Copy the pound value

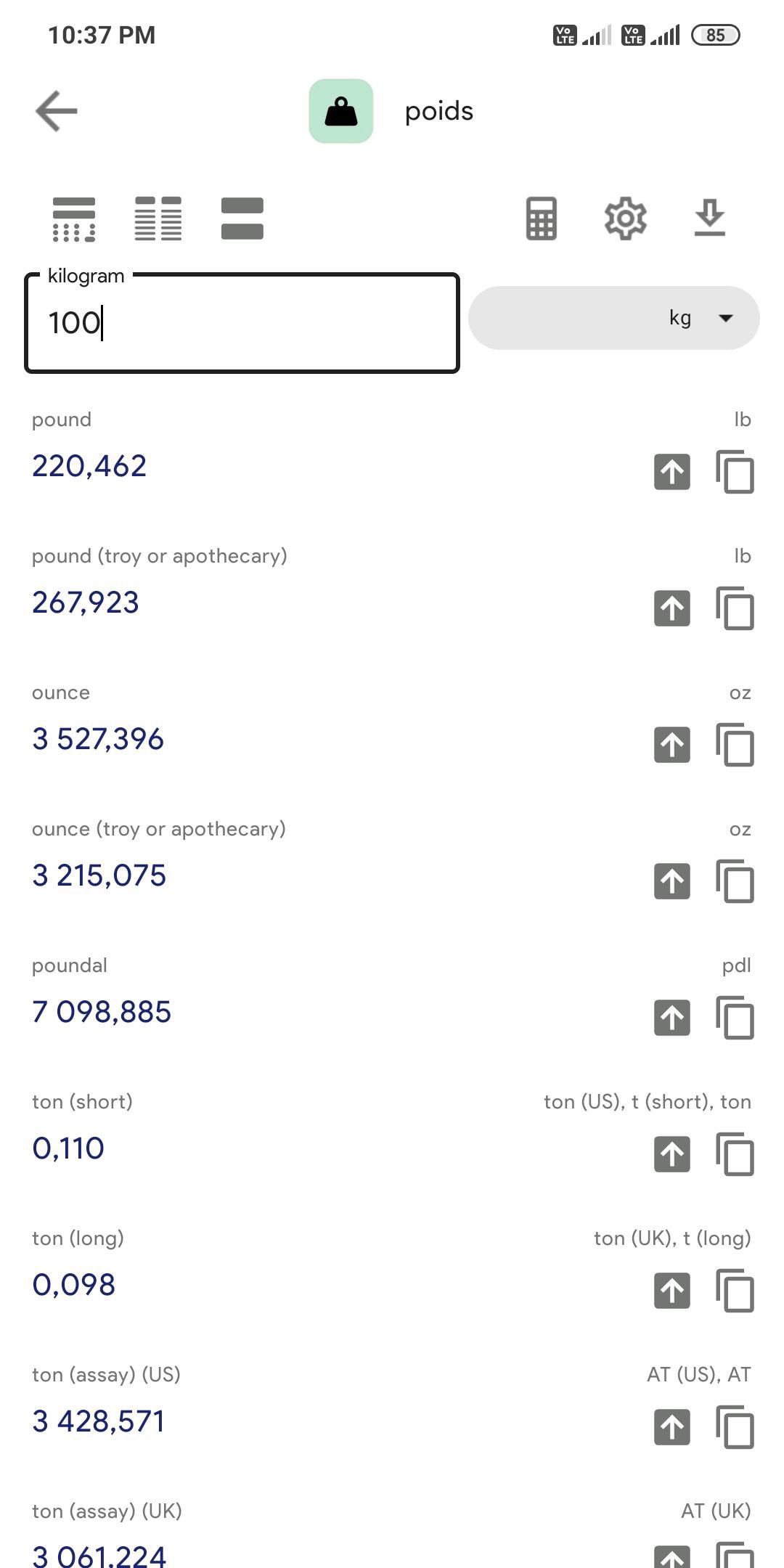pyautogui.click(x=735, y=473)
